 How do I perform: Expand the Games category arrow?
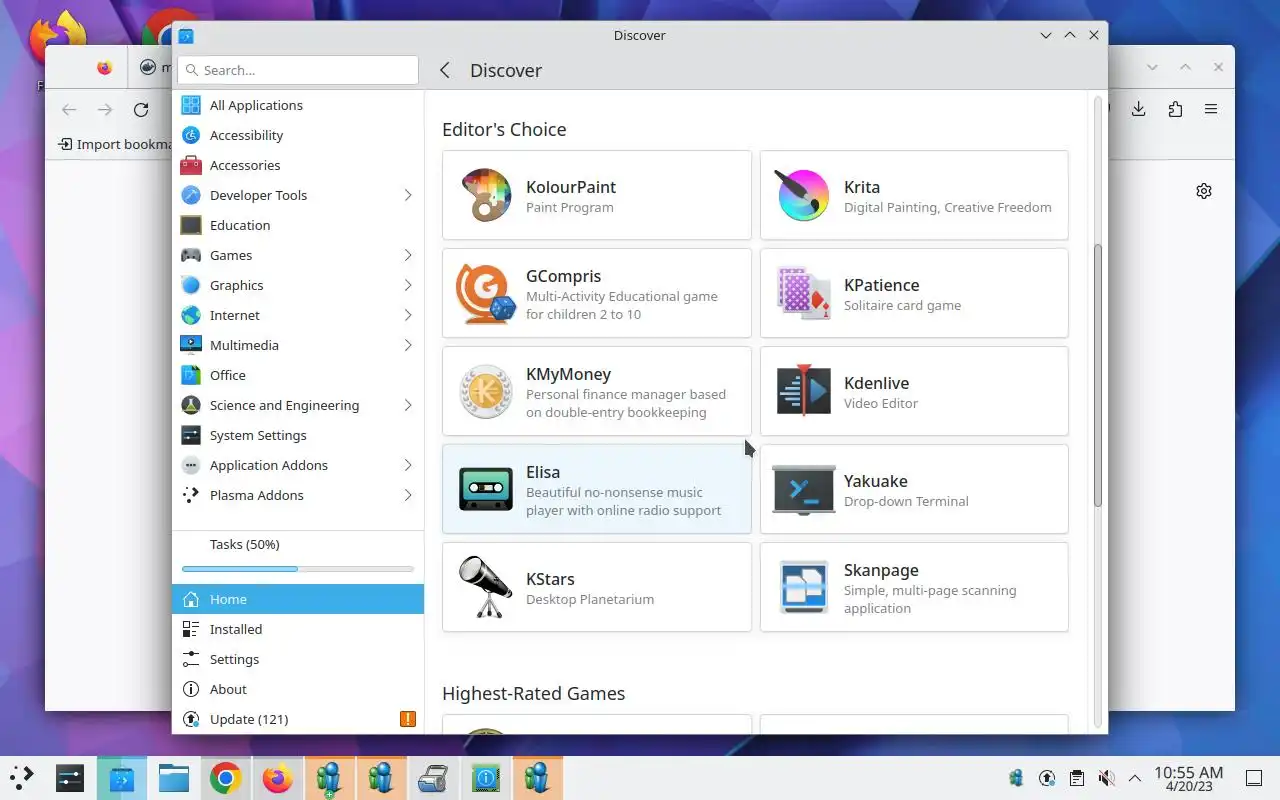click(407, 255)
